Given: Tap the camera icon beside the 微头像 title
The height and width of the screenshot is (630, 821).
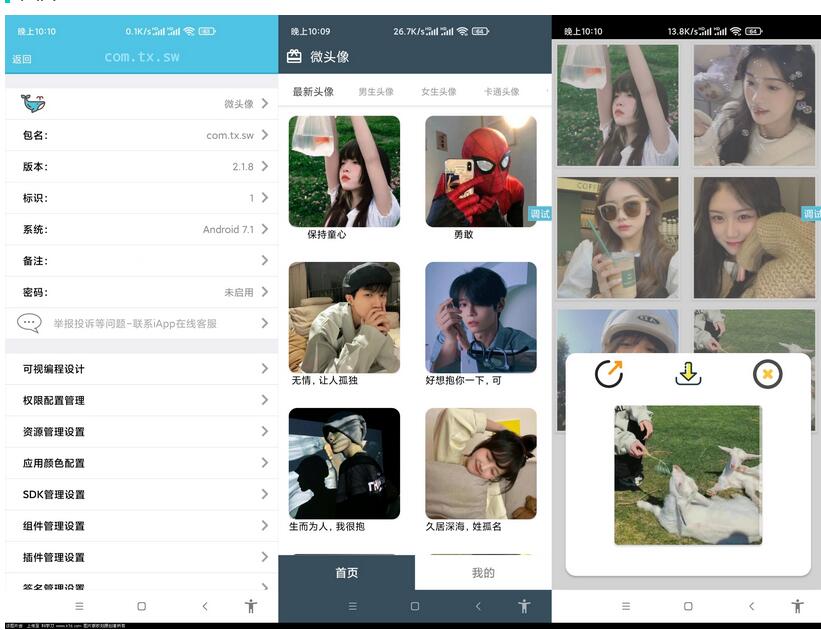Looking at the screenshot, I should pyautogui.click(x=293, y=55).
